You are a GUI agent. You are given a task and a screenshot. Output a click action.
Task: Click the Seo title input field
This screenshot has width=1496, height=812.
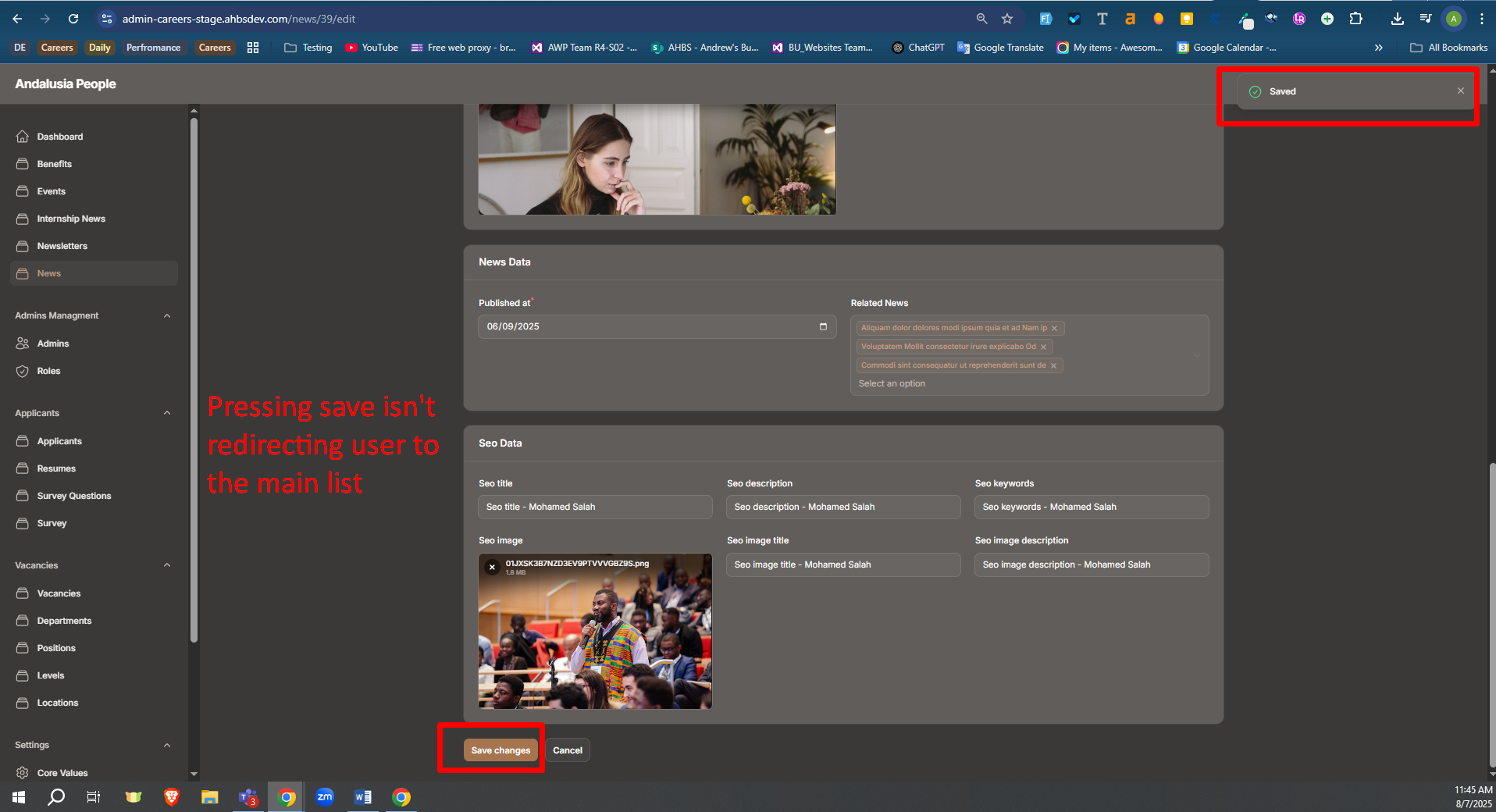pyautogui.click(x=595, y=507)
